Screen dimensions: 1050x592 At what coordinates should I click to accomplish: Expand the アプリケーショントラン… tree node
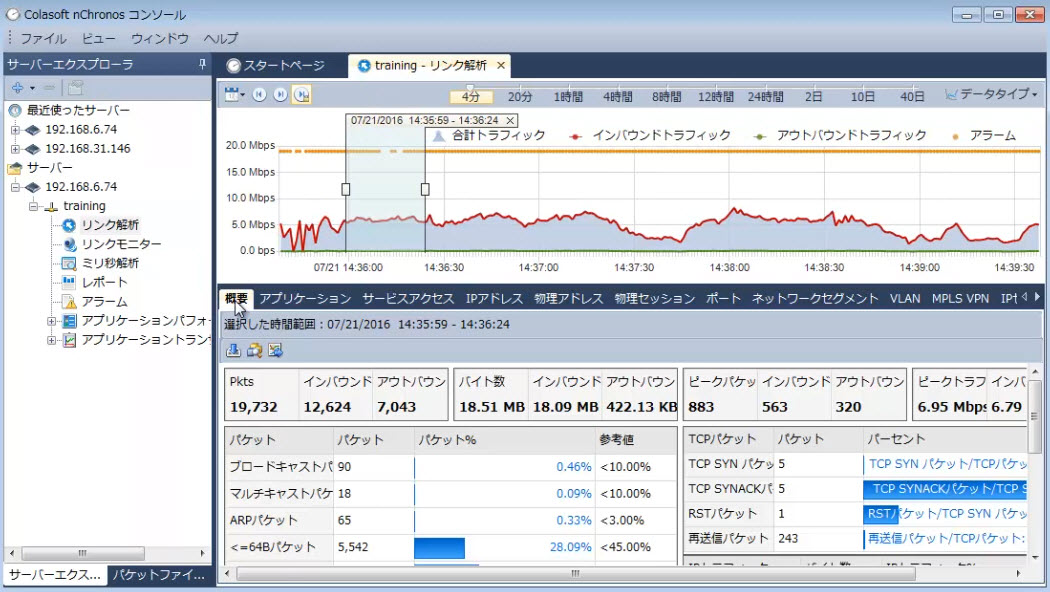coord(52,340)
